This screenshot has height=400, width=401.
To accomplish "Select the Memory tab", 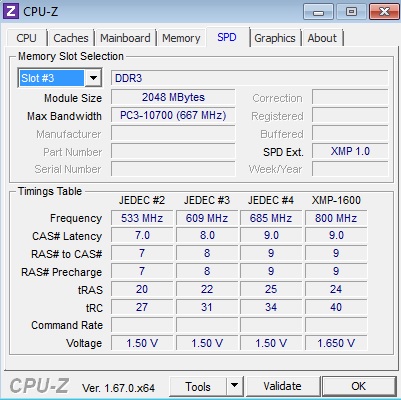I will tap(181, 38).
